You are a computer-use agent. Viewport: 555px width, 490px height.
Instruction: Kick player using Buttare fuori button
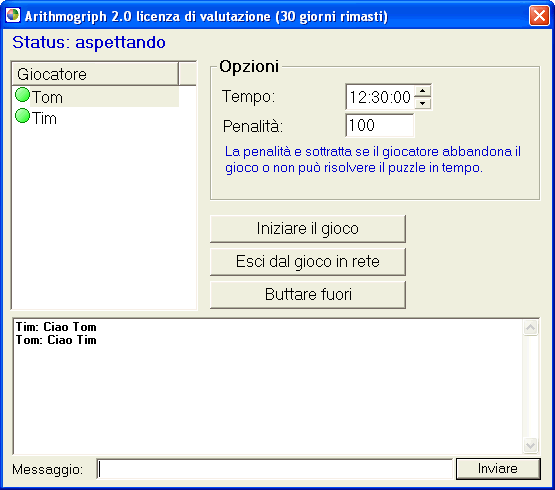point(308,295)
